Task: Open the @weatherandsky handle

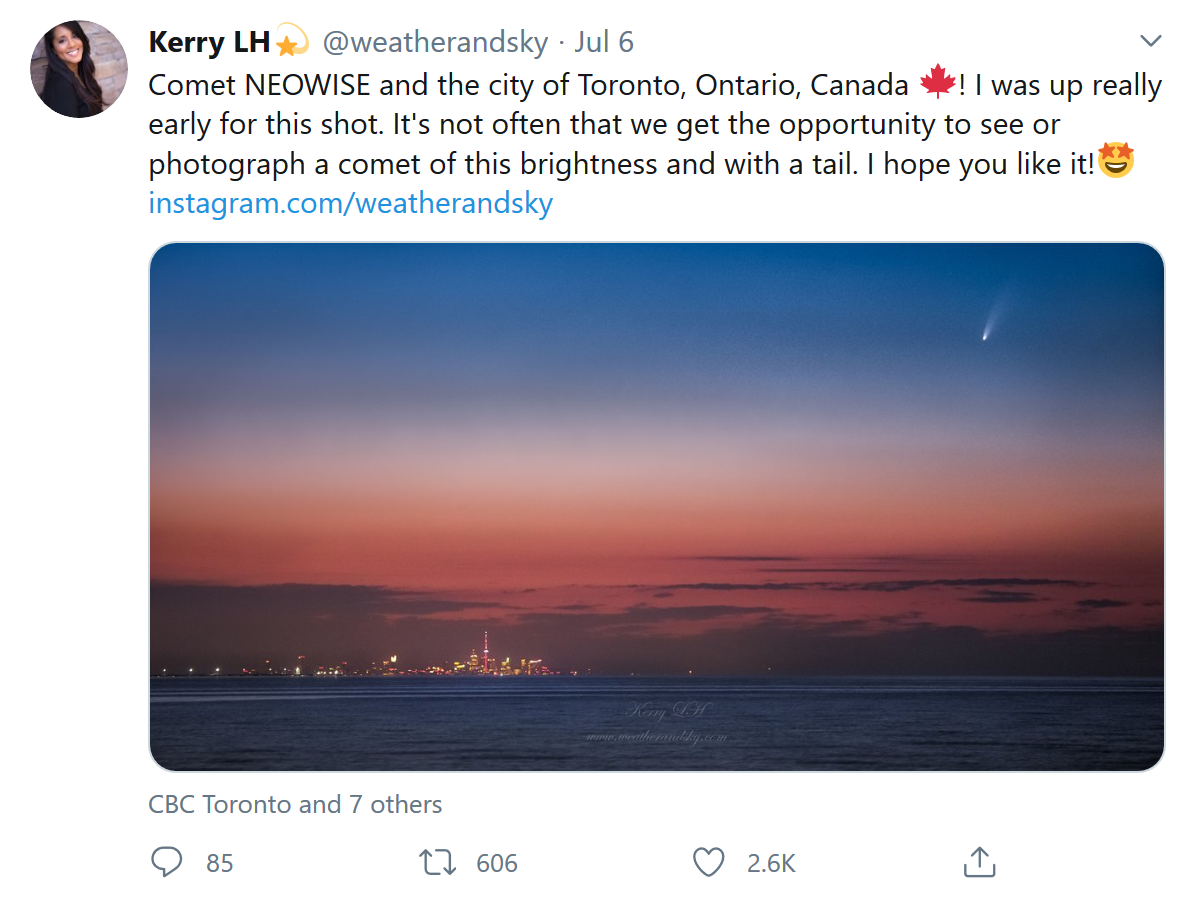Action: point(435,43)
